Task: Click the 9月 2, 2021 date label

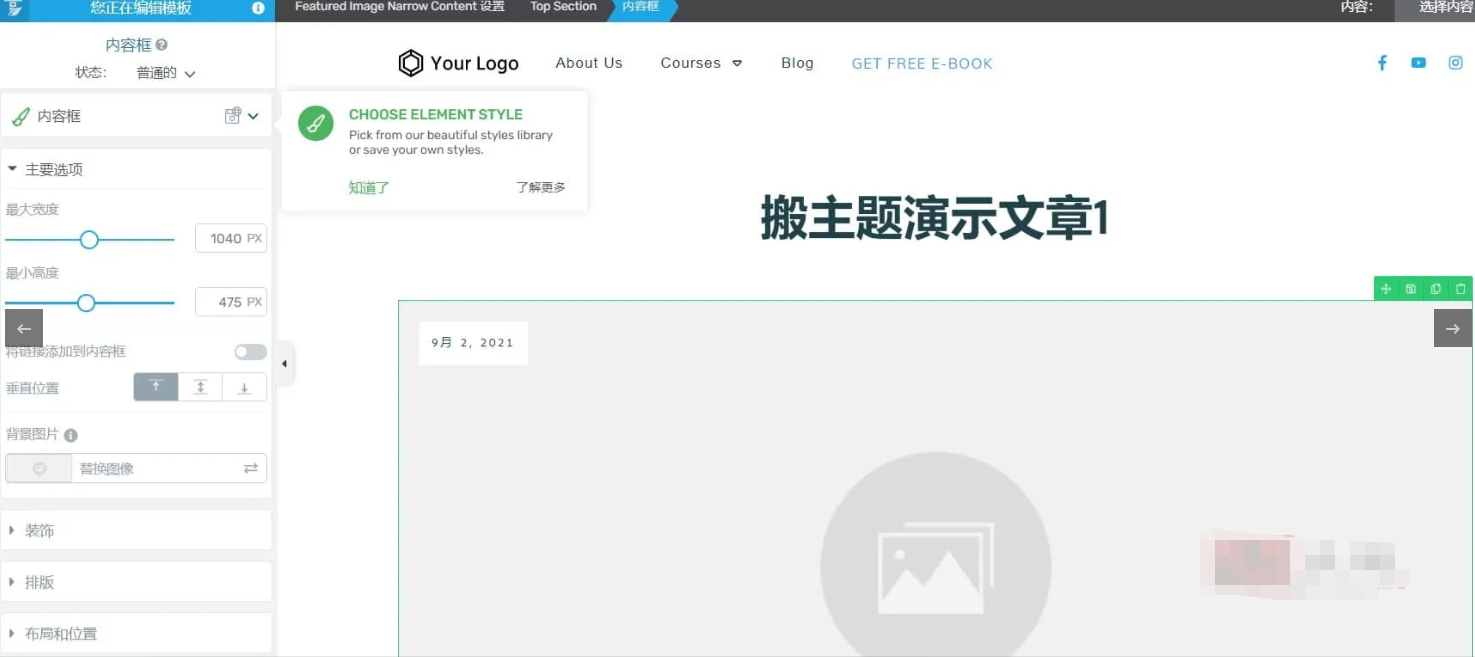Action: (x=473, y=342)
